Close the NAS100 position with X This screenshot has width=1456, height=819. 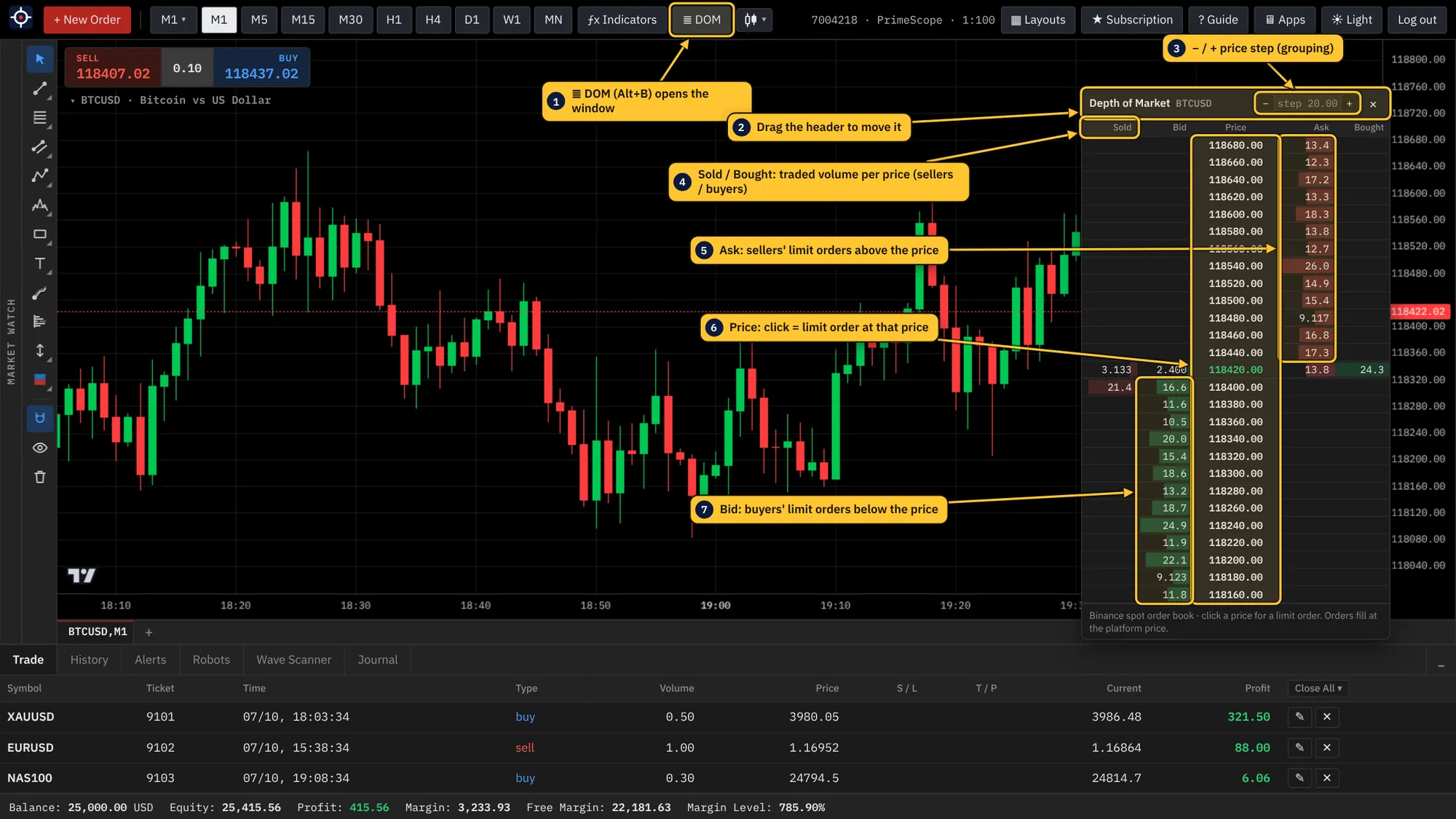(1327, 778)
